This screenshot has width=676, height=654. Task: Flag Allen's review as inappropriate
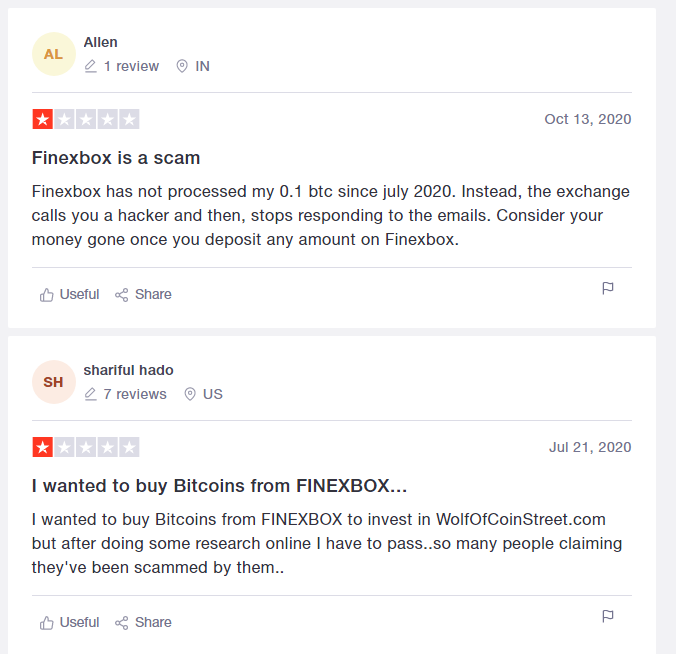tap(608, 289)
